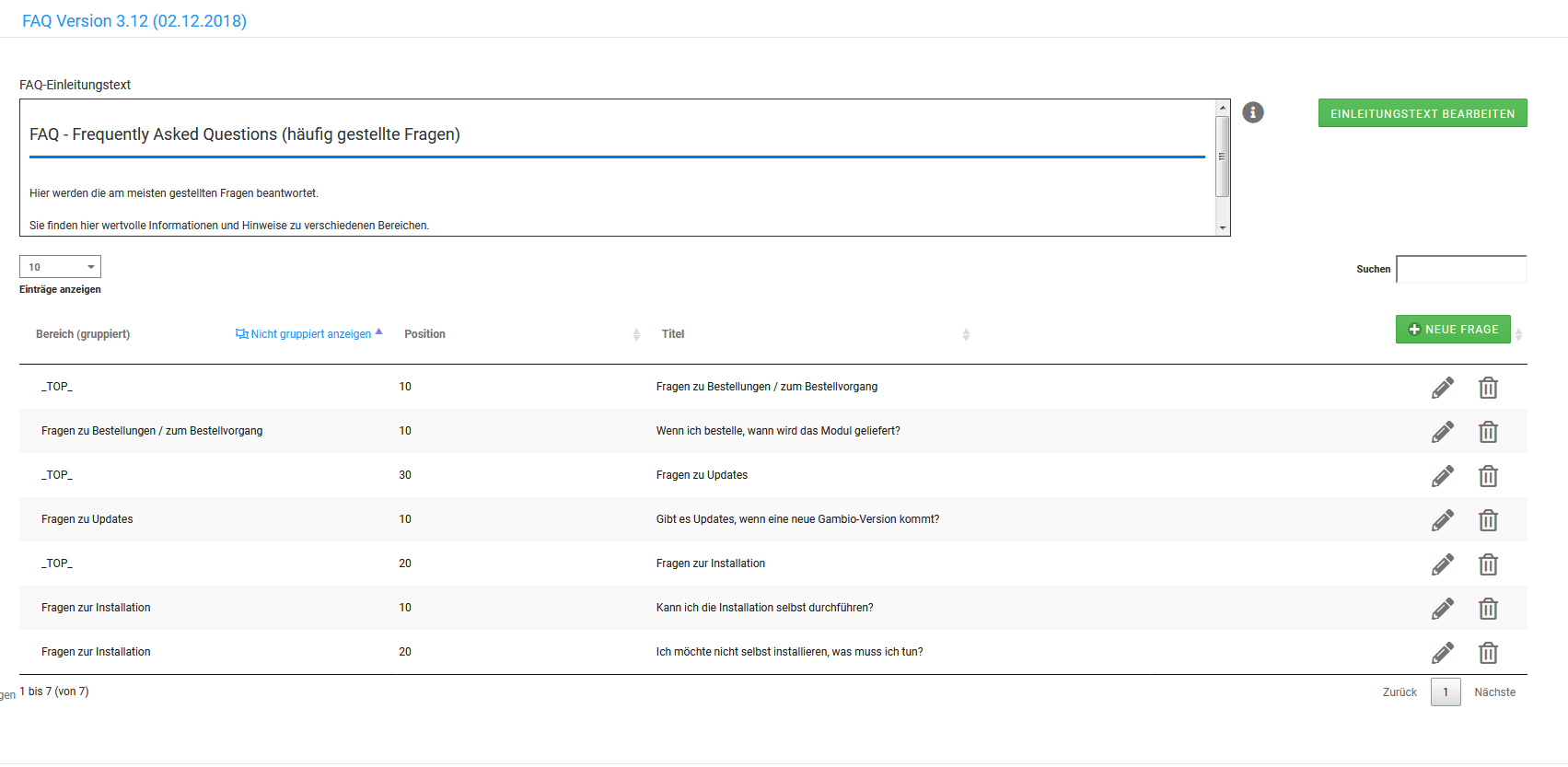Click the intro text box scrollbar down arrow

coord(1223,227)
